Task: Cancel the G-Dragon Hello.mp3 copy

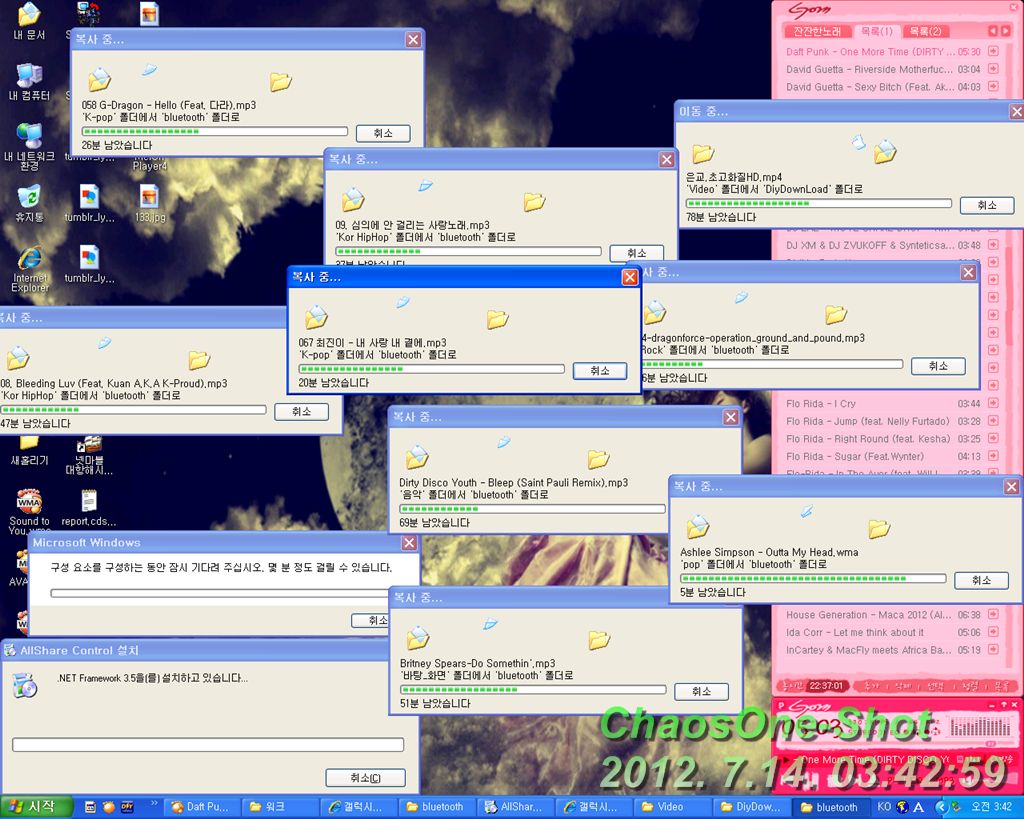Action: pyautogui.click(x=383, y=133)
